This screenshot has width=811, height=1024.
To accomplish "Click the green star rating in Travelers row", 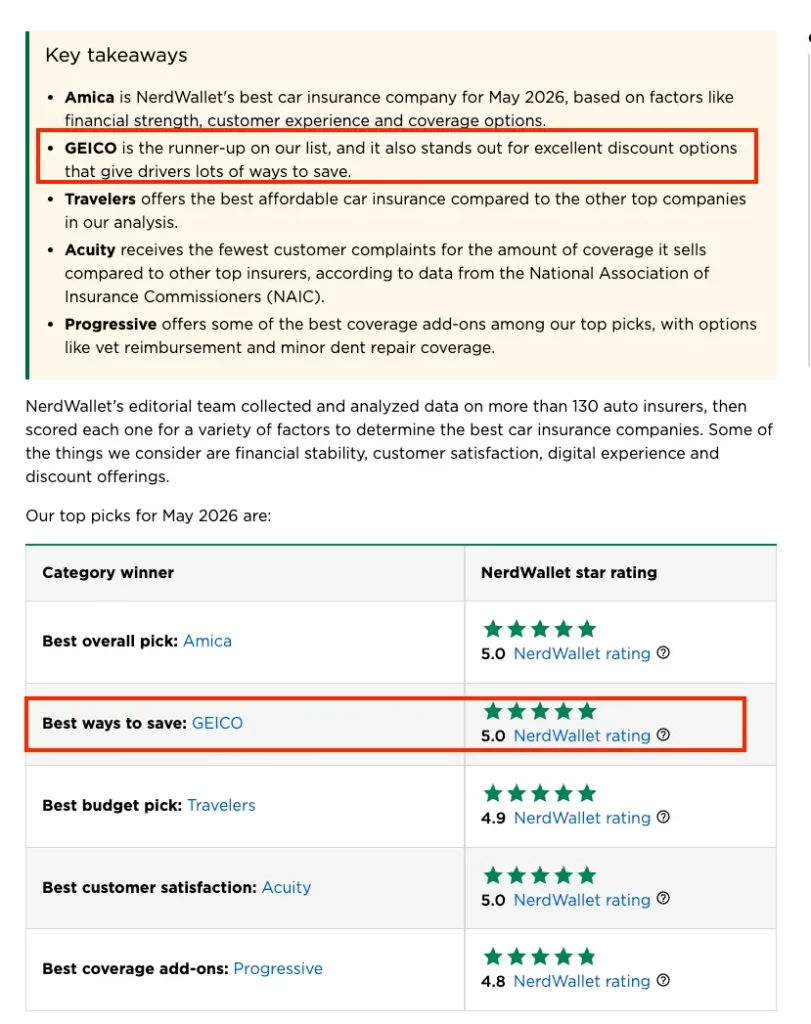I will tap(540, 793).
